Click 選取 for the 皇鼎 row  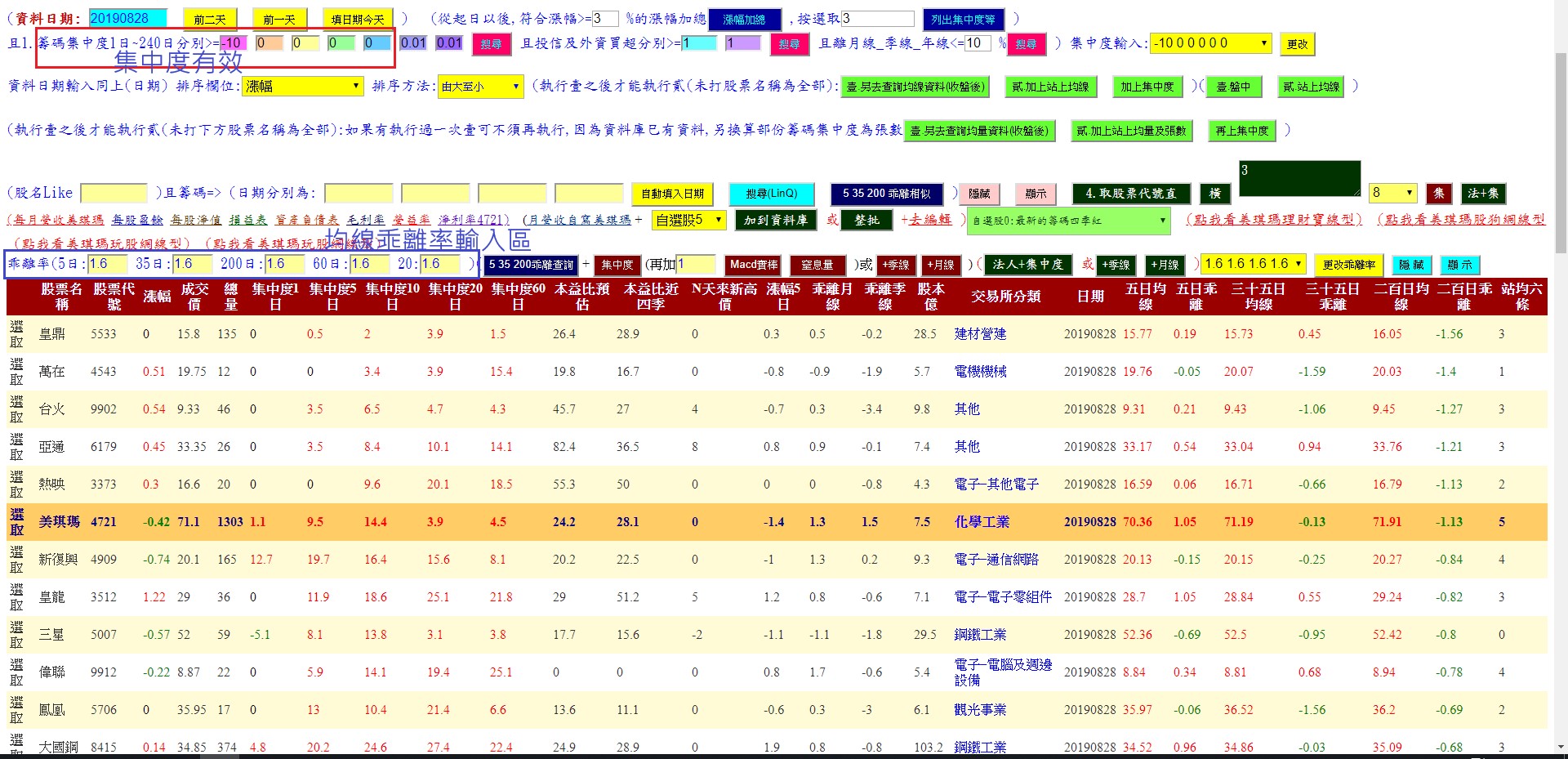pyautogui.click(x=17, y=334)
